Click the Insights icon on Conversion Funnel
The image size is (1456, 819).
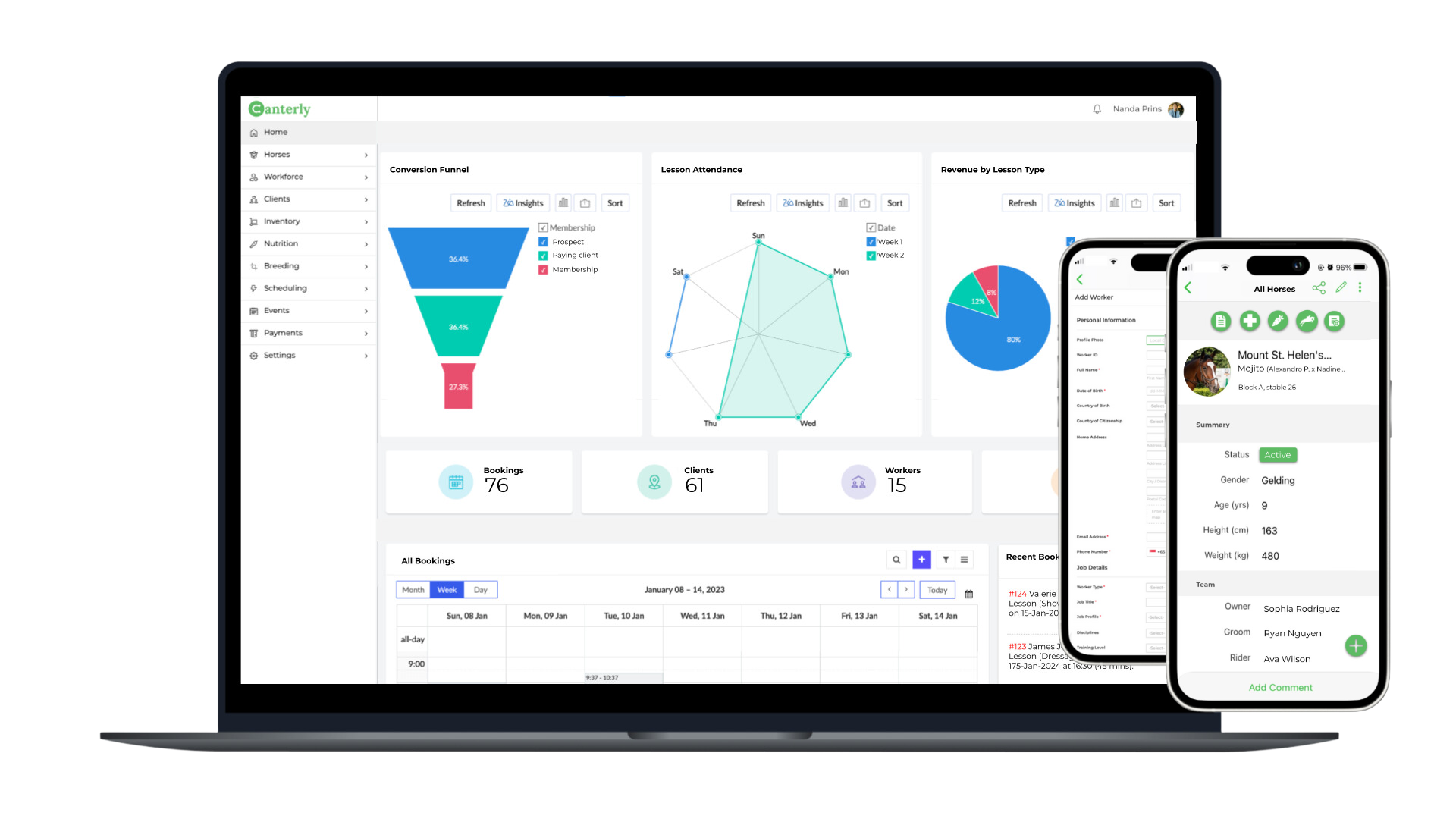pos(521,203)
